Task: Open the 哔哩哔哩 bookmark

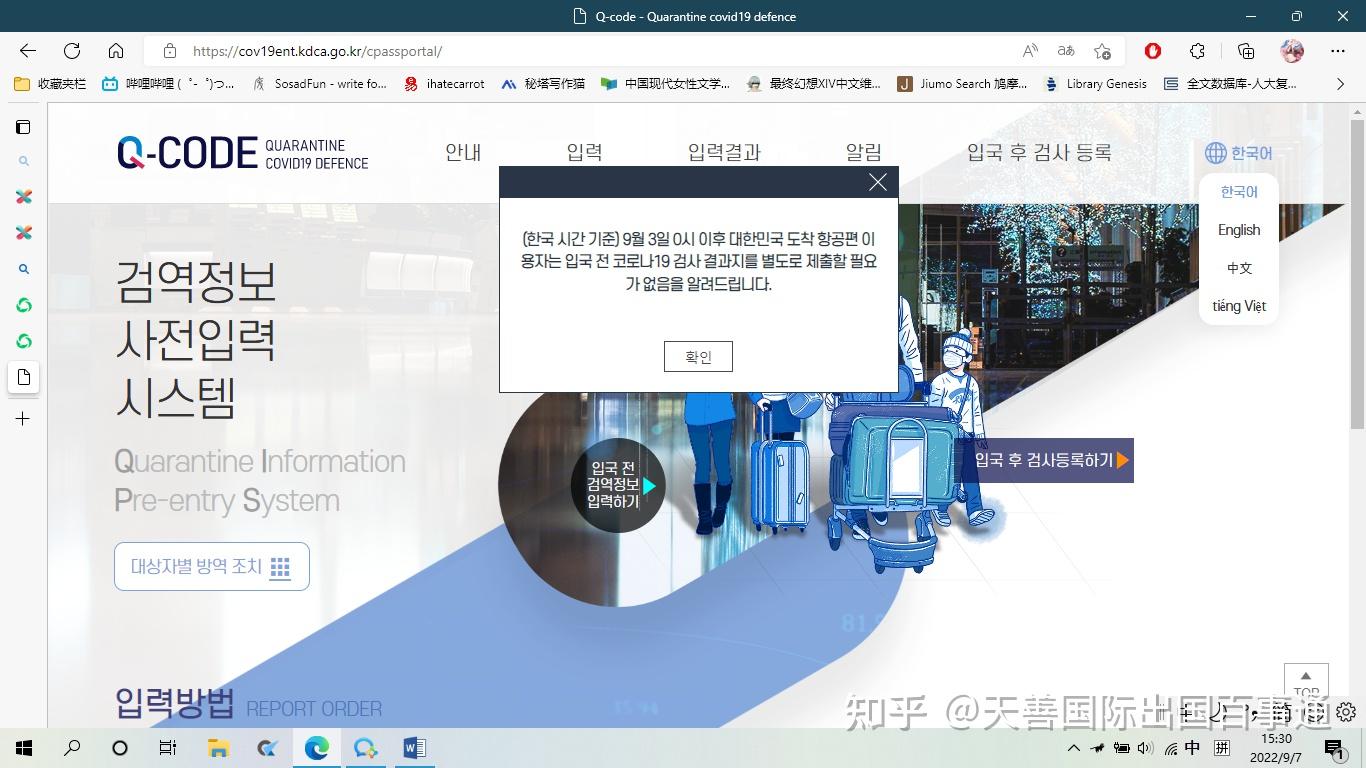Action: [168, 84]
